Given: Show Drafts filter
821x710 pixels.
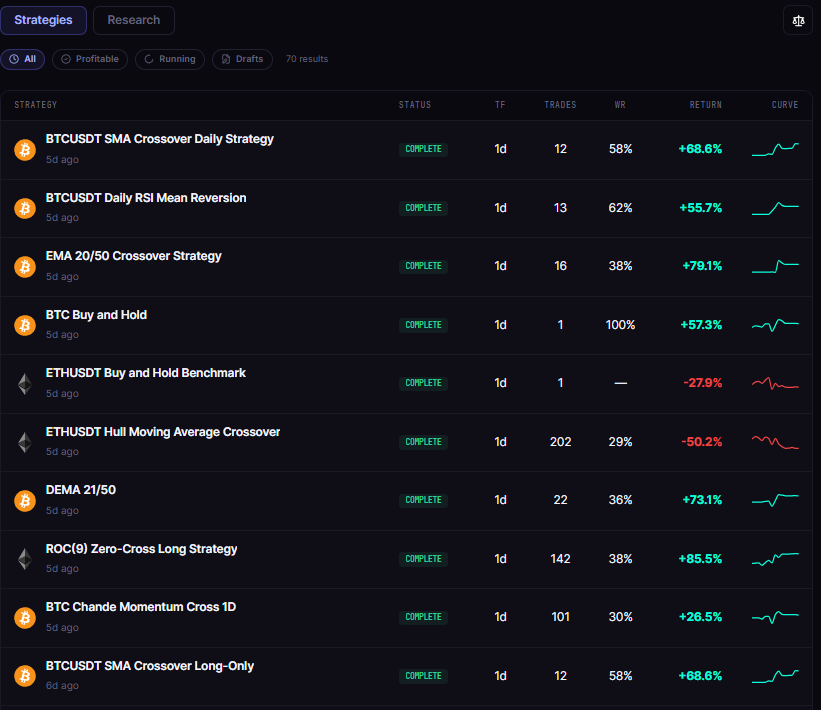Looking at the screenshot, I should 242,59.
